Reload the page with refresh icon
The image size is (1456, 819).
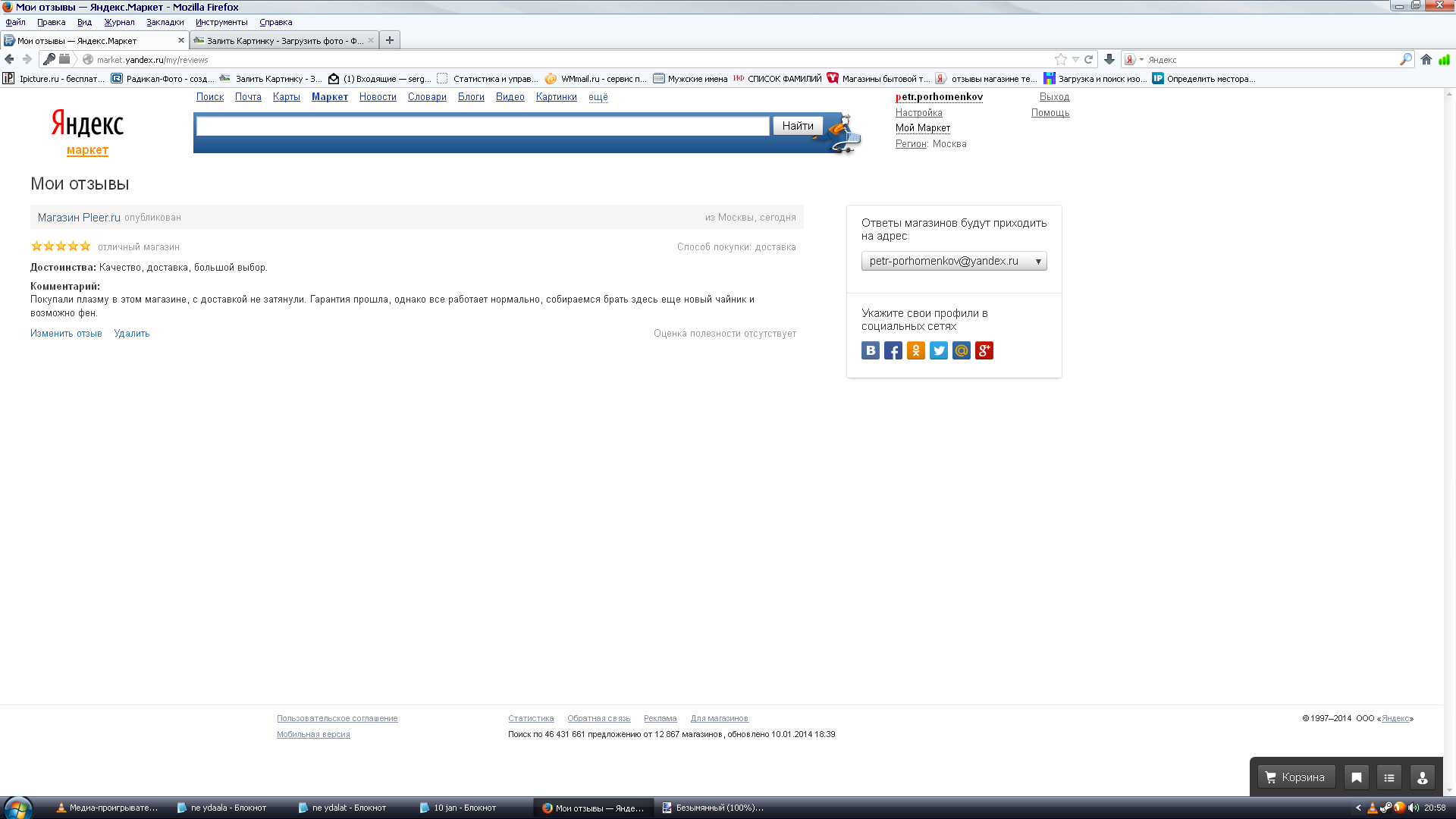(x=1088, y=59)
